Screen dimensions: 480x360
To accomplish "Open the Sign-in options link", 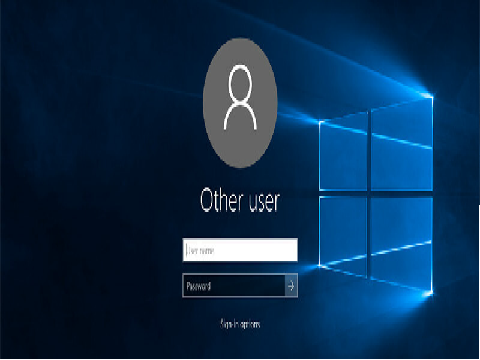I will (240, 324).
